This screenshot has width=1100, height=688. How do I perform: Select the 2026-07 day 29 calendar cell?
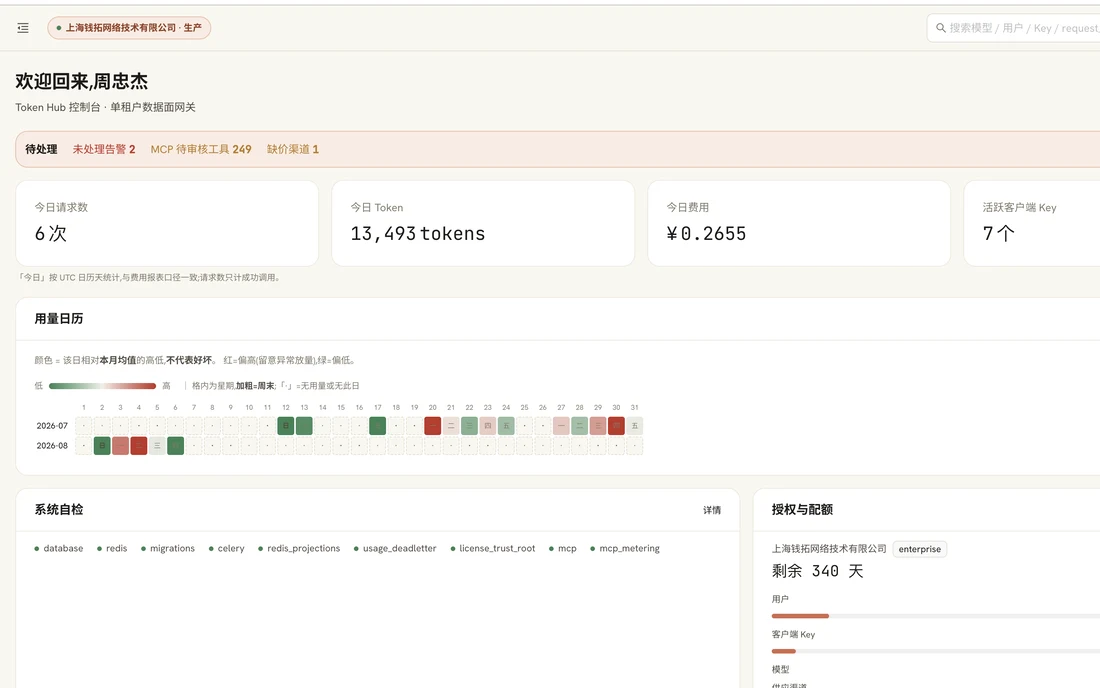pyautogui.click(x=598, y=426)
